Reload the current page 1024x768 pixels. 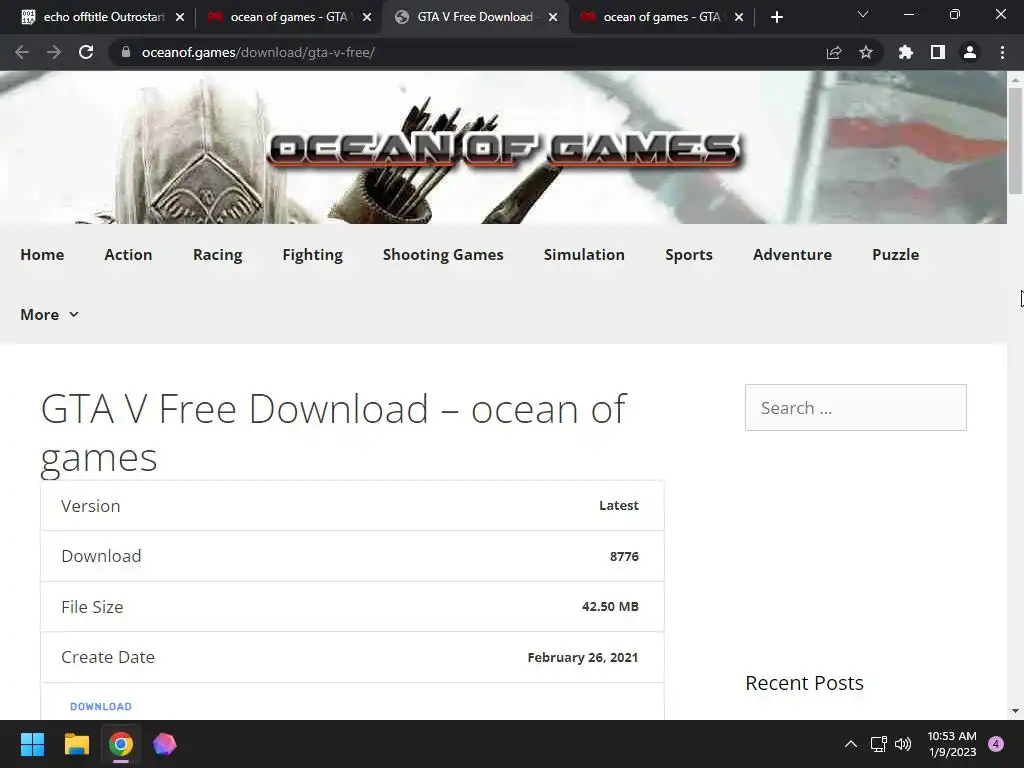tap(86, 52)
